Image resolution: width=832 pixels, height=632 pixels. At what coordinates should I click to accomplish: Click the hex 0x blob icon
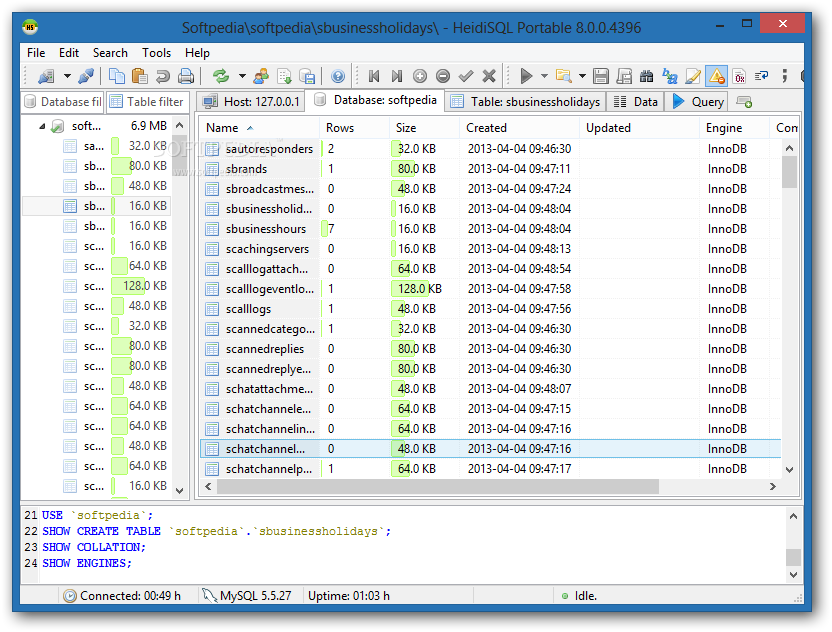tap(740, 76)
